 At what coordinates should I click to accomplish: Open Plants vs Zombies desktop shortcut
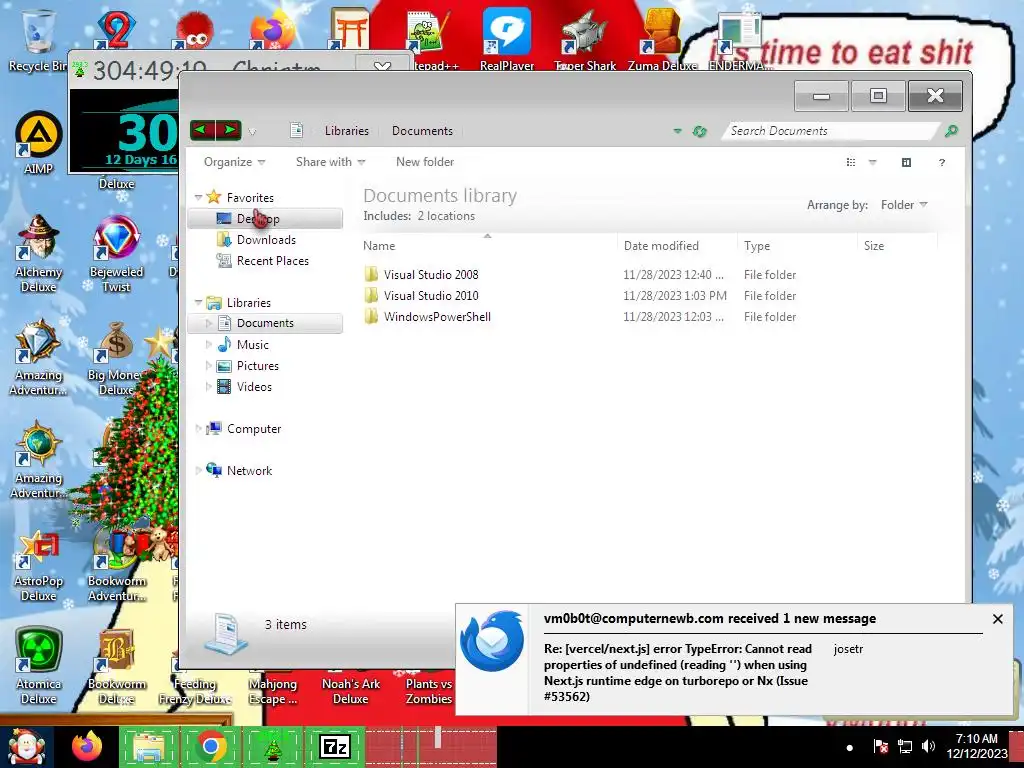click(x=428, y=691)
